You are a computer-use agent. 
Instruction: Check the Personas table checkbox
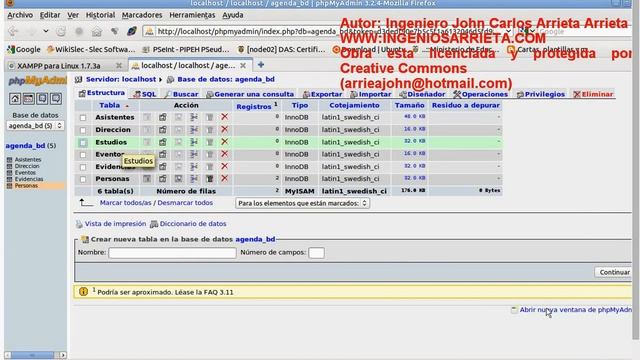click(83, 179)
